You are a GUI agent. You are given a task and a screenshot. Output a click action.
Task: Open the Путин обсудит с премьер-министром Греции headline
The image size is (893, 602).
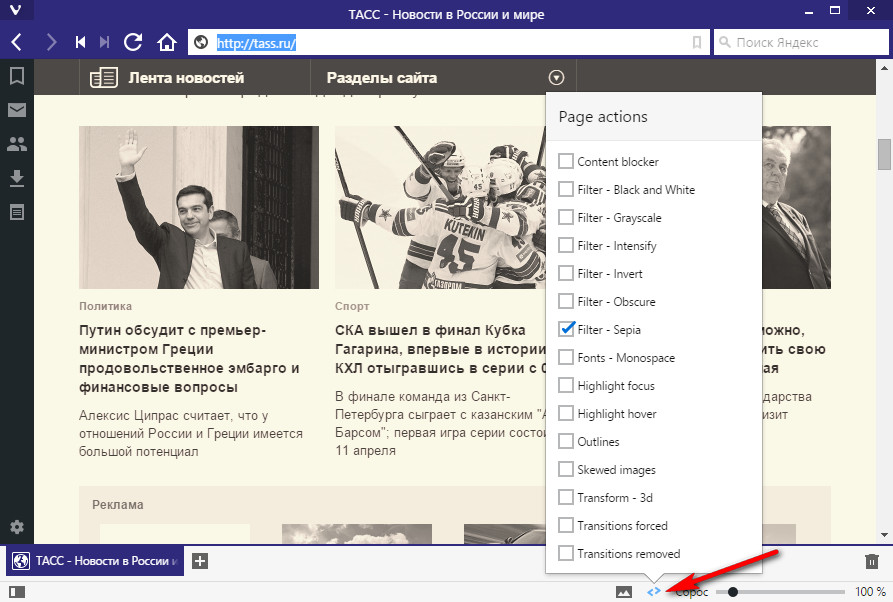coord(189,359)
